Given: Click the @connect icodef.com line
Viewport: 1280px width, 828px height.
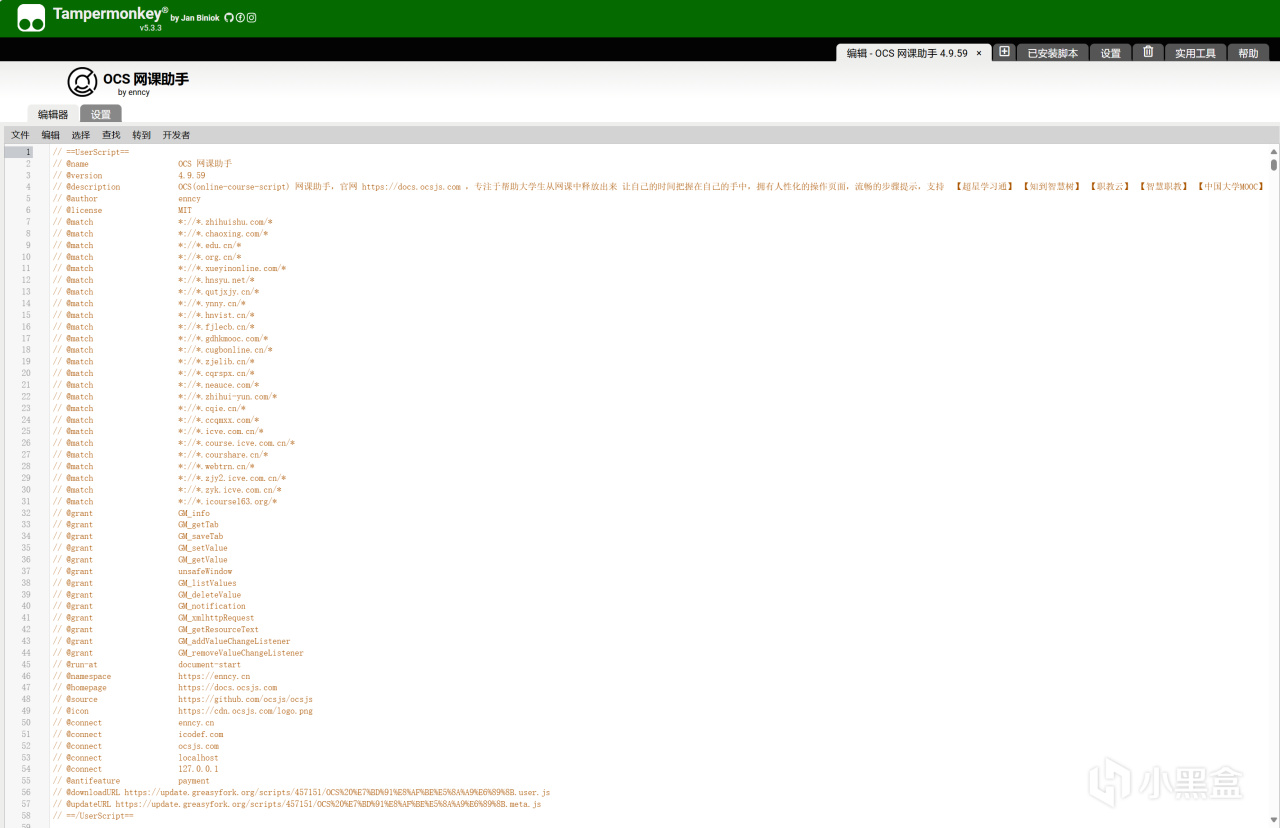Looking at the screenshot, I should (x=138, y=734).
